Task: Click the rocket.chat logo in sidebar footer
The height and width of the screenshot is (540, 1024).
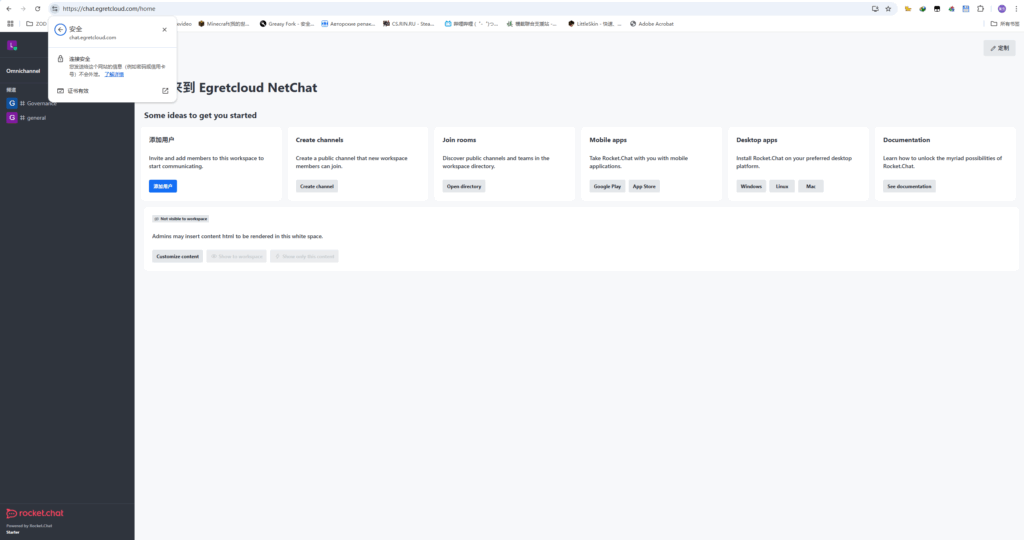Action: click(x=35, y=513)
